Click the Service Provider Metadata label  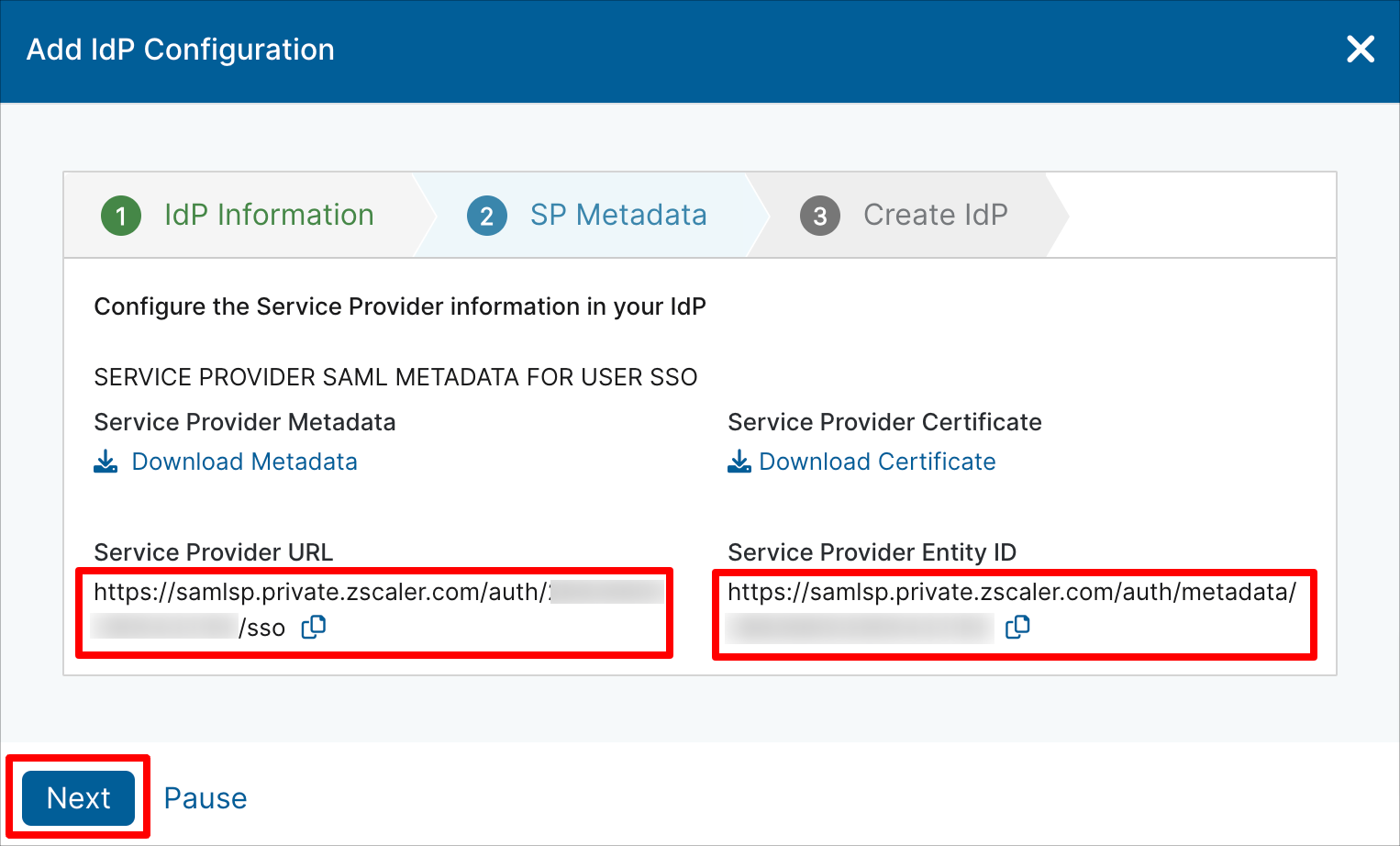pyautogui.click(x=245, y=422)
